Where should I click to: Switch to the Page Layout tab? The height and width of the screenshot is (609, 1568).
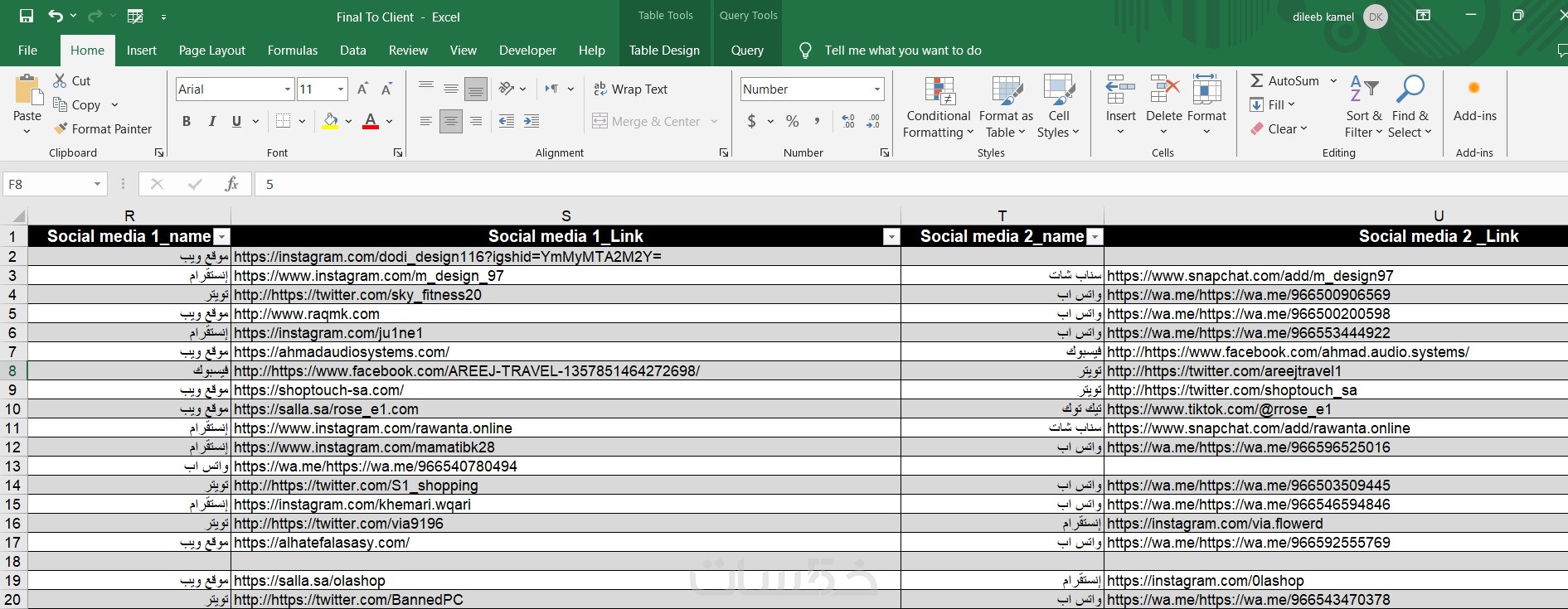[x=212, y=50]
